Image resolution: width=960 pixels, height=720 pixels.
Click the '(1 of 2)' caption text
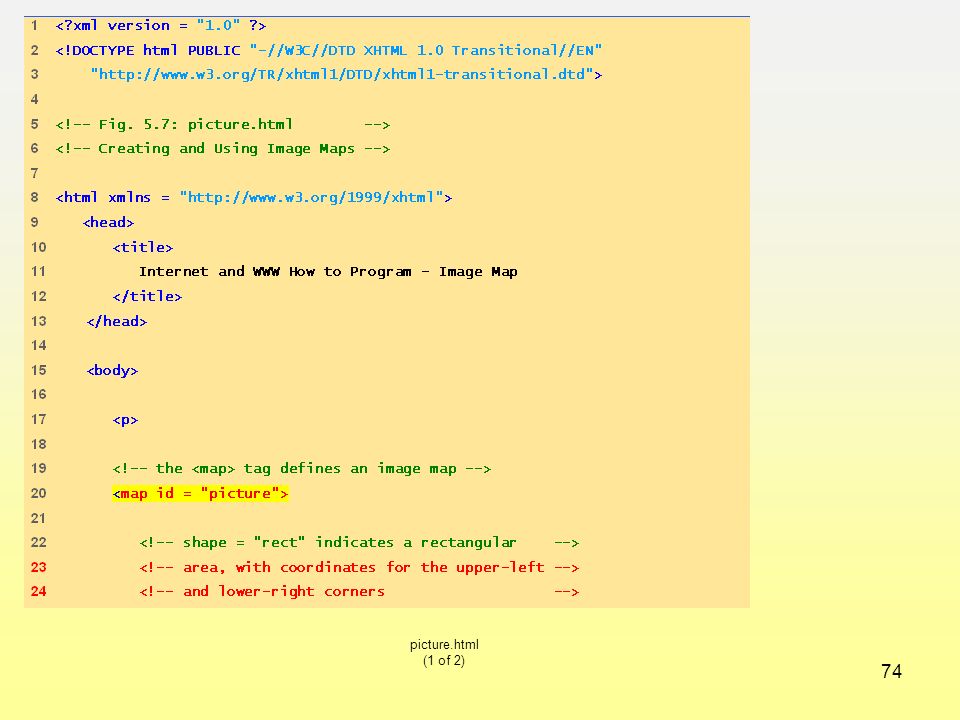tap(444, 661)
